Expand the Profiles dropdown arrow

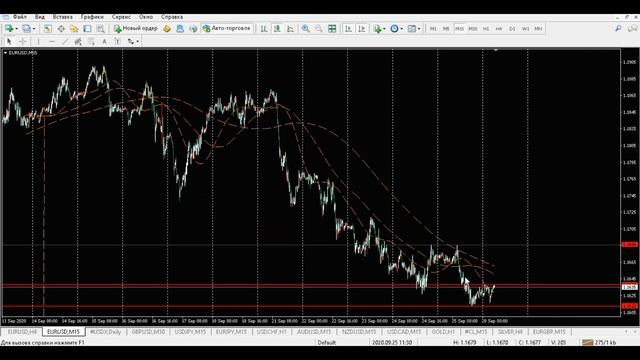34,29
